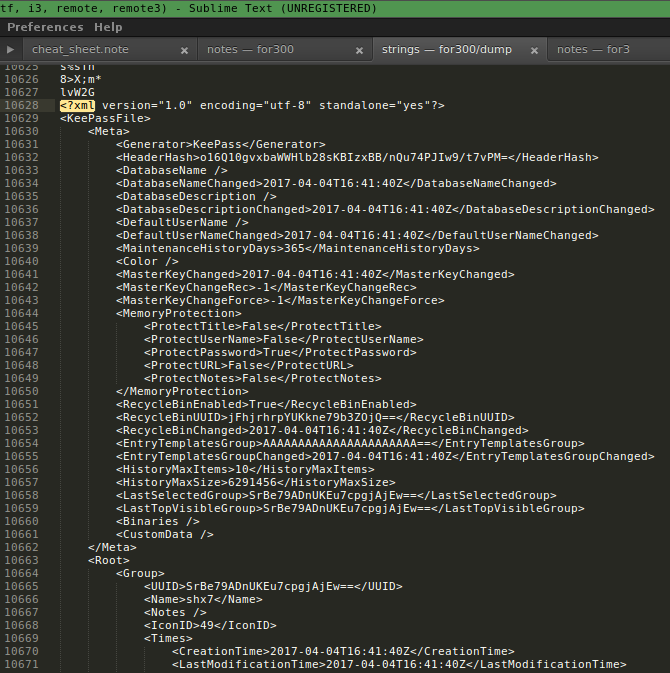
Task: Click the <Notes /> line
Action: click(x=175, y=612)
